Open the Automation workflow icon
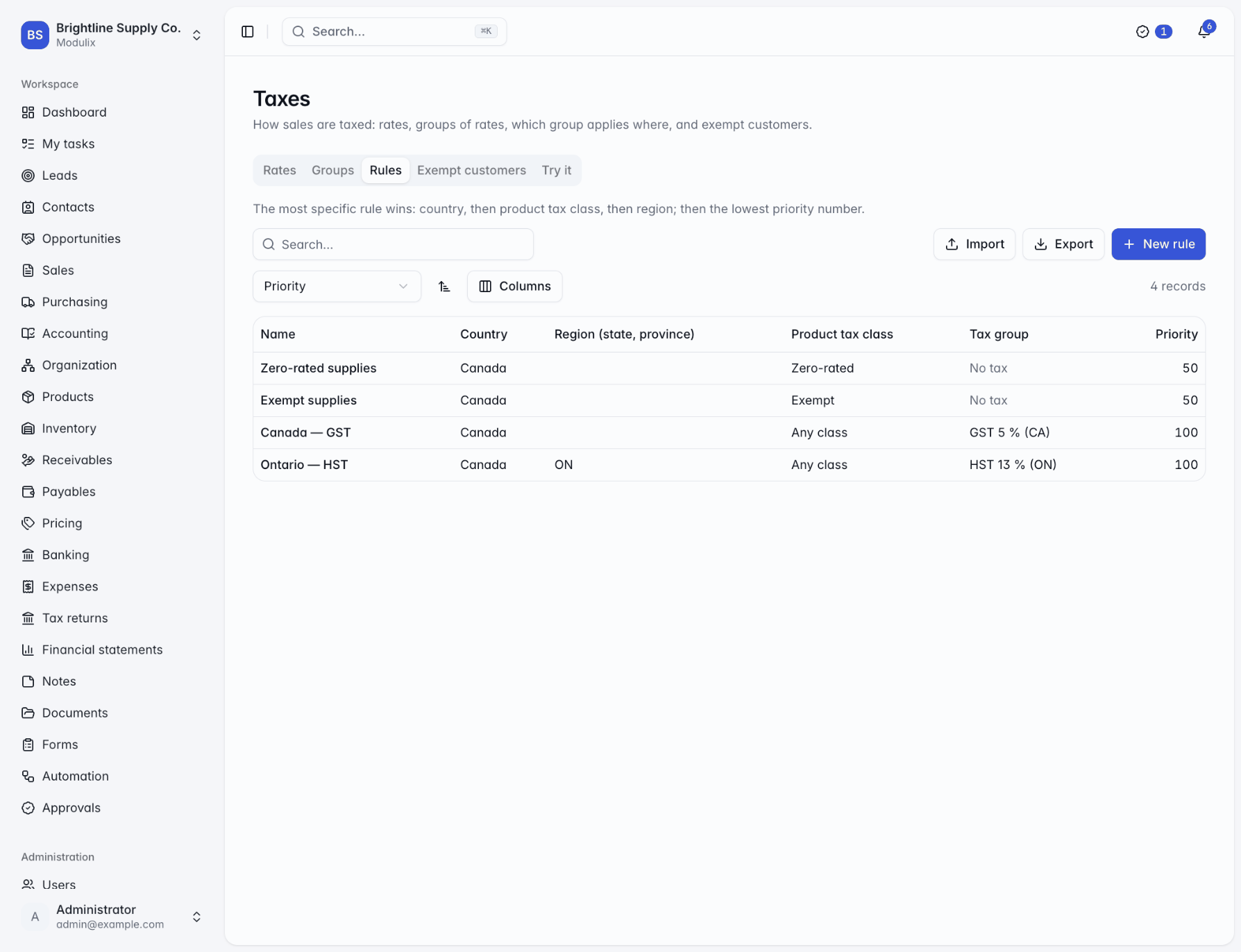Screen dimensions: 1241x952 28,776
